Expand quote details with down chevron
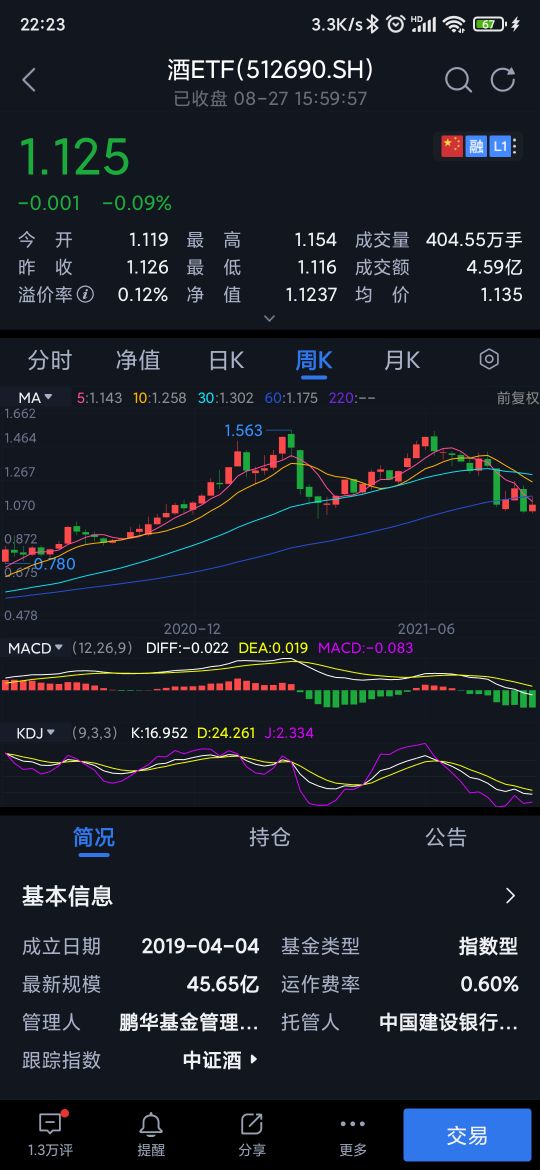The image size is (540, 1170). pos(270,318)
